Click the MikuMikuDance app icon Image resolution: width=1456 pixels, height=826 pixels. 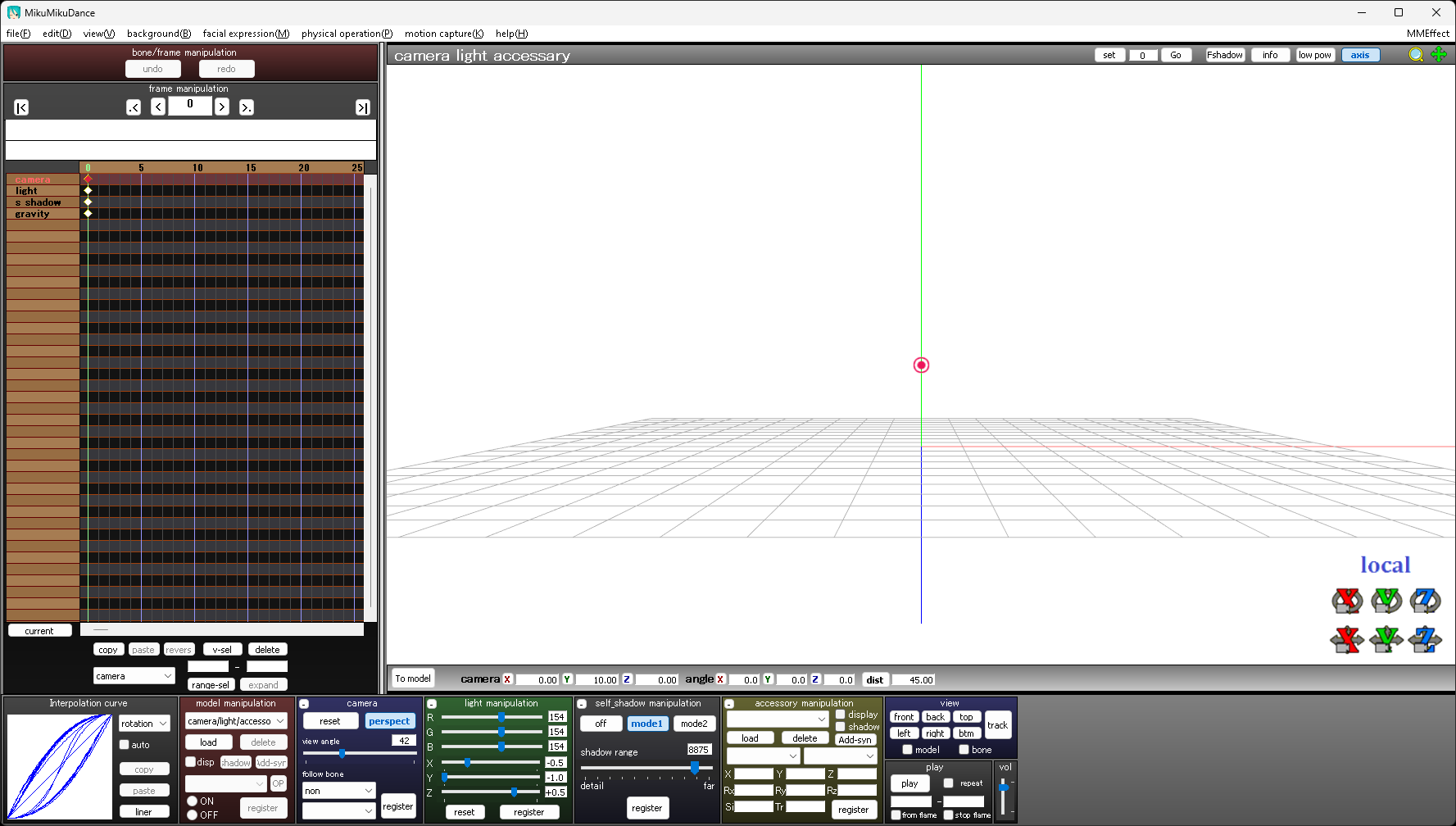coord(14,12)
